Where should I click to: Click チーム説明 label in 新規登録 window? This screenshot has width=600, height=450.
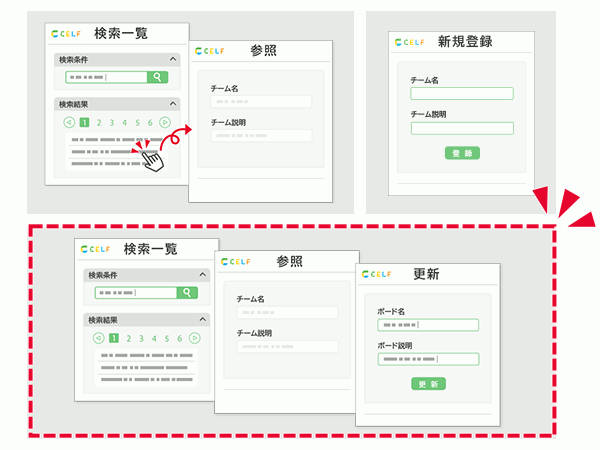coord(428,114)
